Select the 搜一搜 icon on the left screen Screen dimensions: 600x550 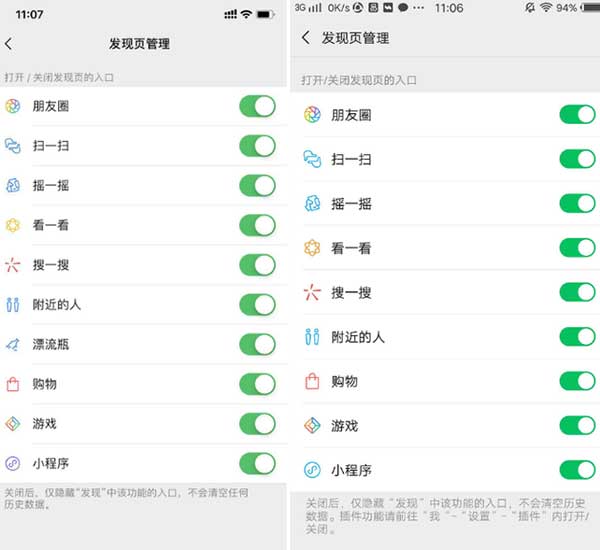click(x=12, y=265)
